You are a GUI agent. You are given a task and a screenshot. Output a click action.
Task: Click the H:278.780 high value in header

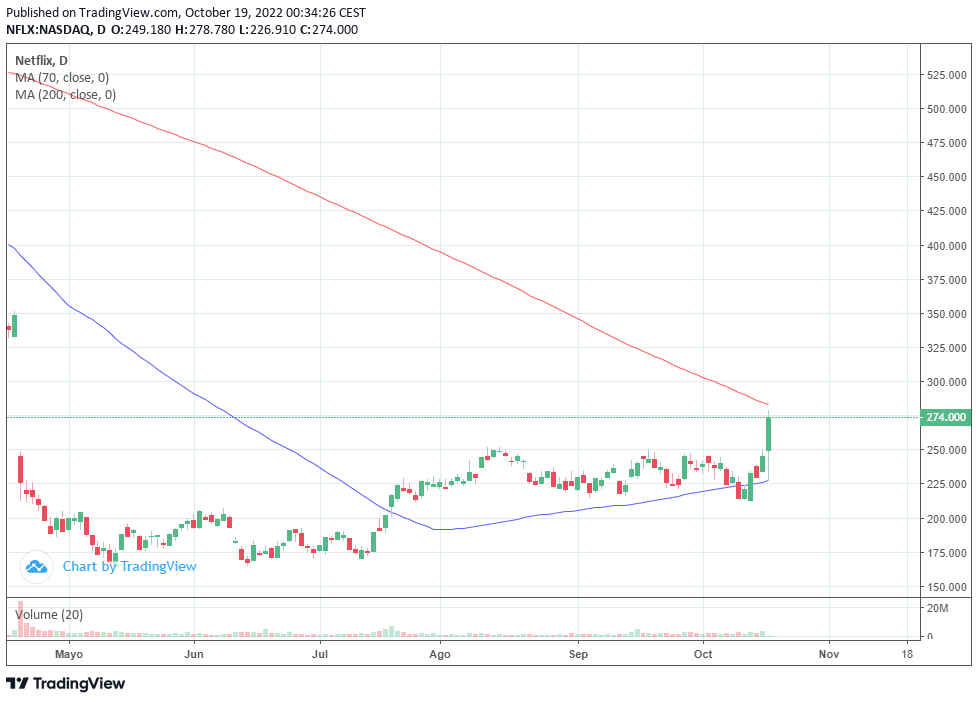(205, 29)
